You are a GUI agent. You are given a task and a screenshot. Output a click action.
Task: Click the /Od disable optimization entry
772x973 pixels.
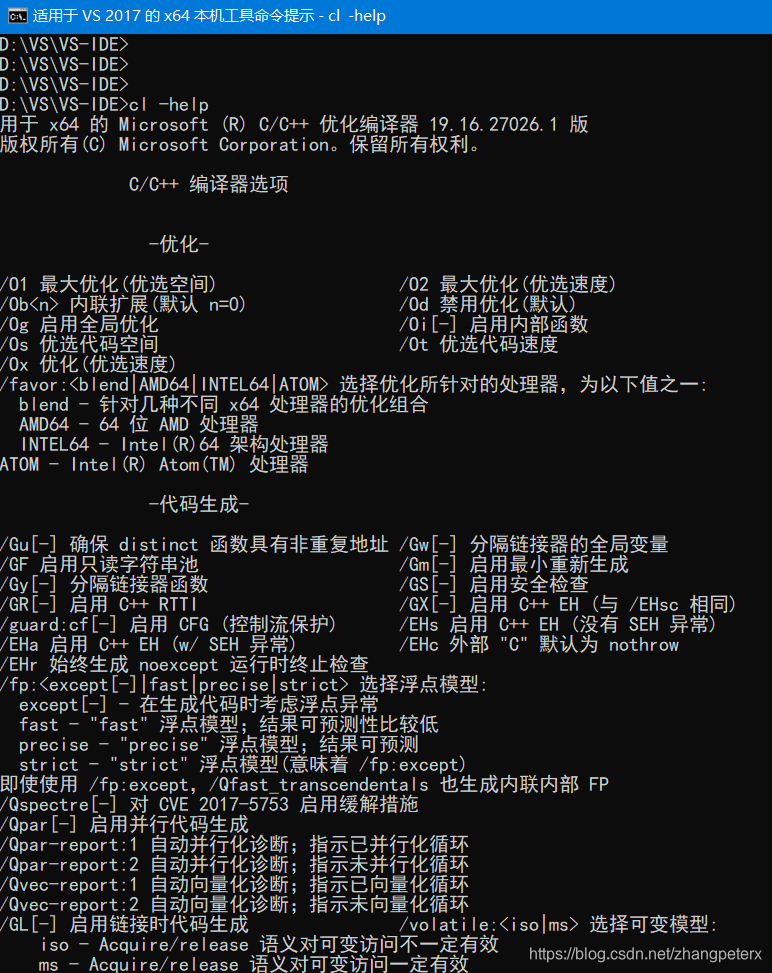(x=488, y=304)
